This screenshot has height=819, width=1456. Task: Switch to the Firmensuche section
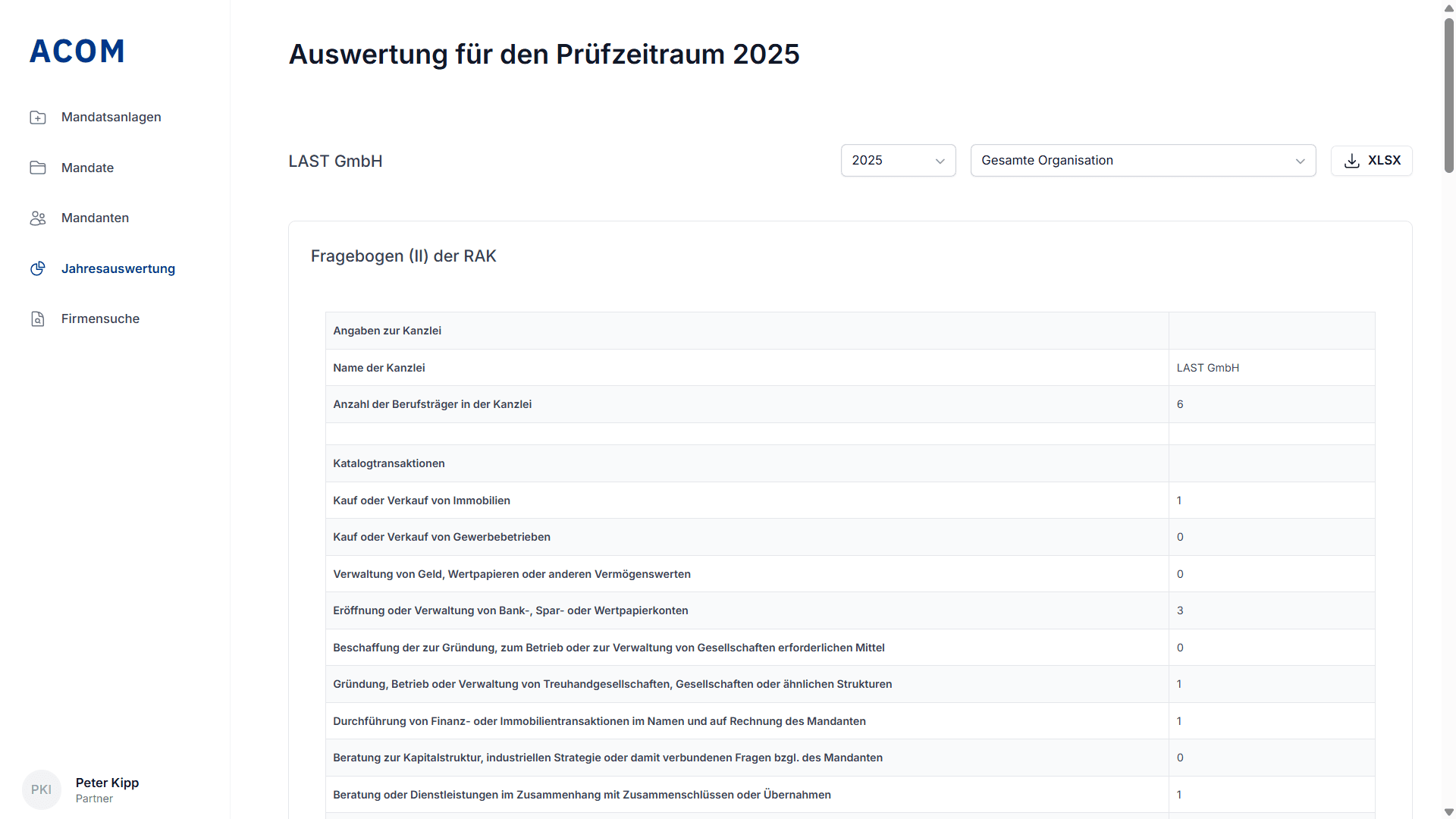pyautogui.click(x=100, y=318)
